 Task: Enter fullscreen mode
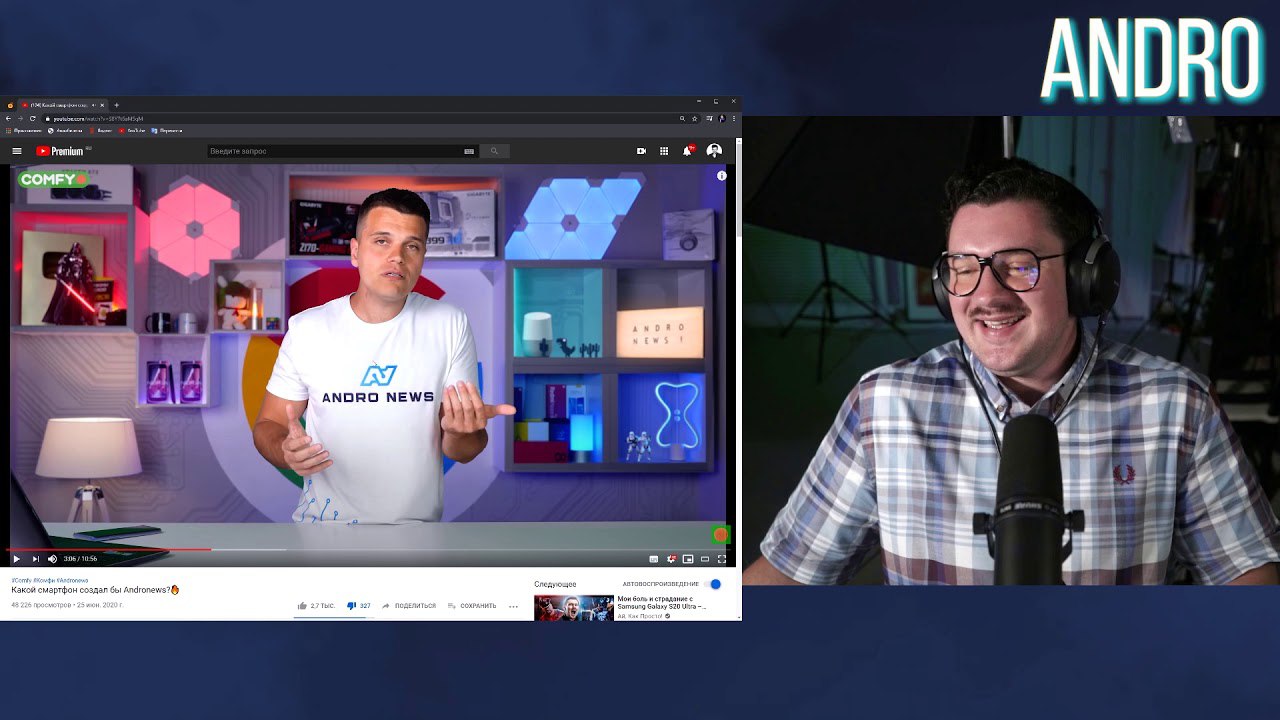point(722,559)
